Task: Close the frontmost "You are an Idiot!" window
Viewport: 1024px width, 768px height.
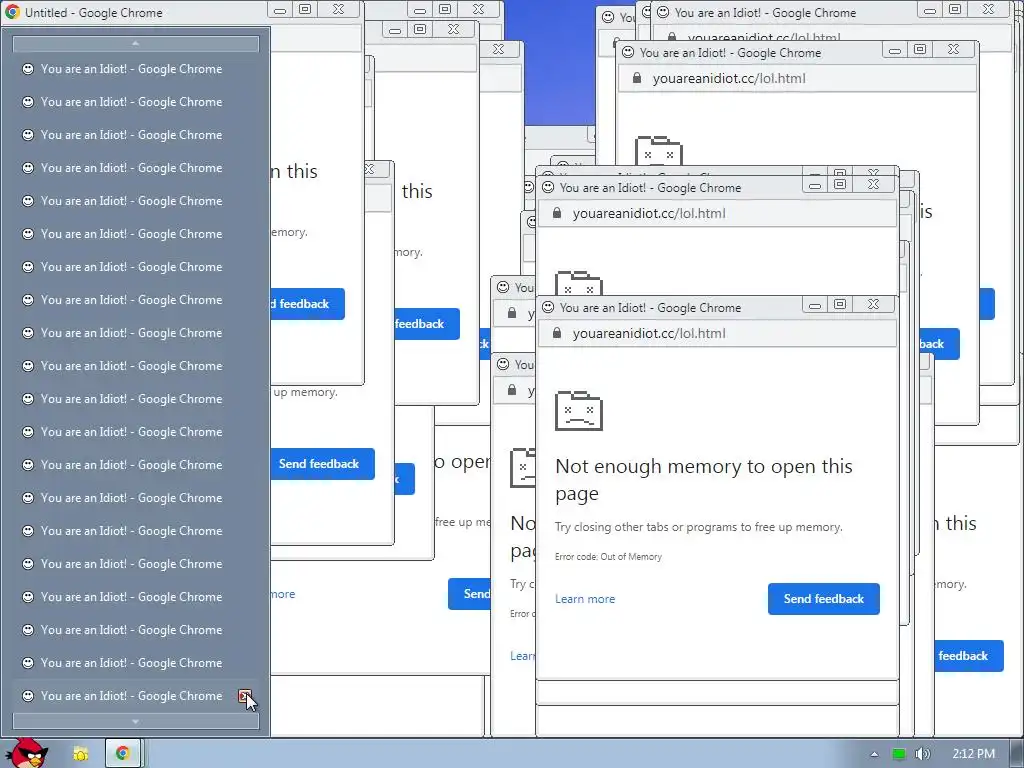Action: pyautogui.click(x=873, y=304)
